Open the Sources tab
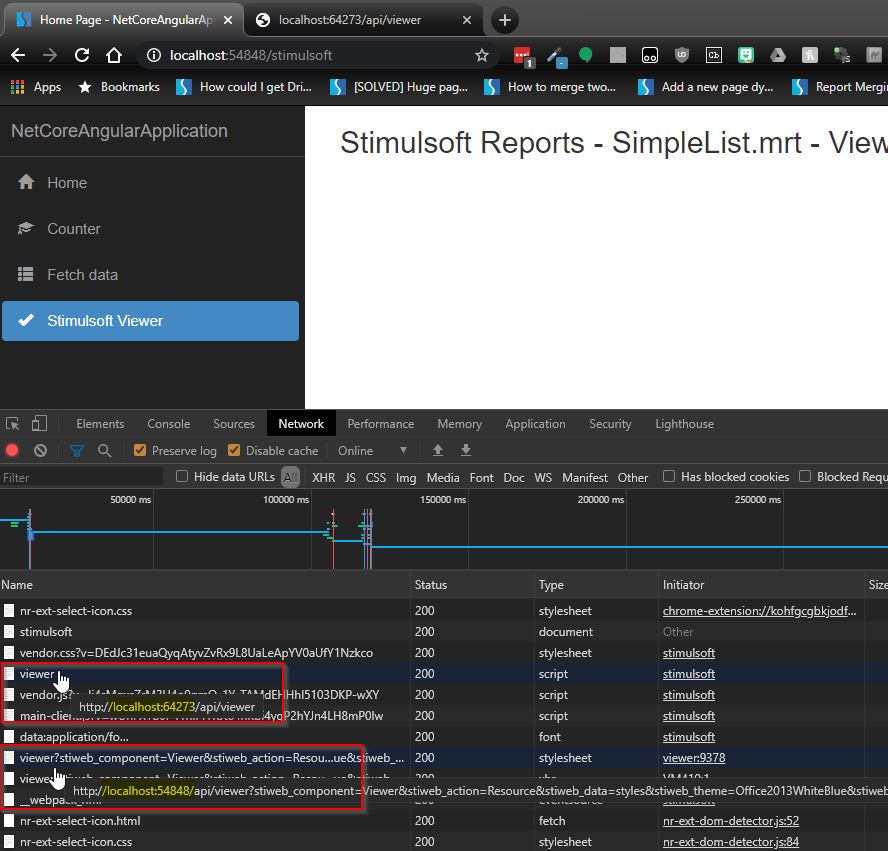The image size is (888, 851). pos(234,424)
